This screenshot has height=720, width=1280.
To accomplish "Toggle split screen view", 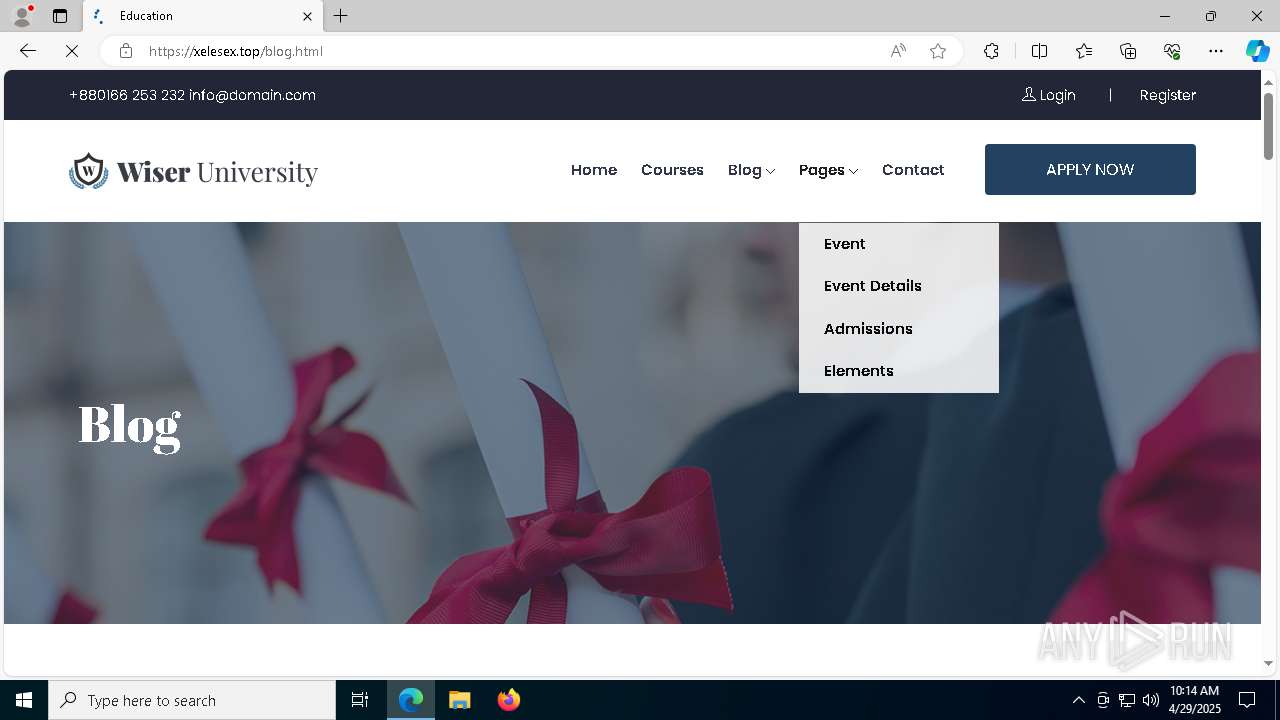I will [x=1039, y=51].
